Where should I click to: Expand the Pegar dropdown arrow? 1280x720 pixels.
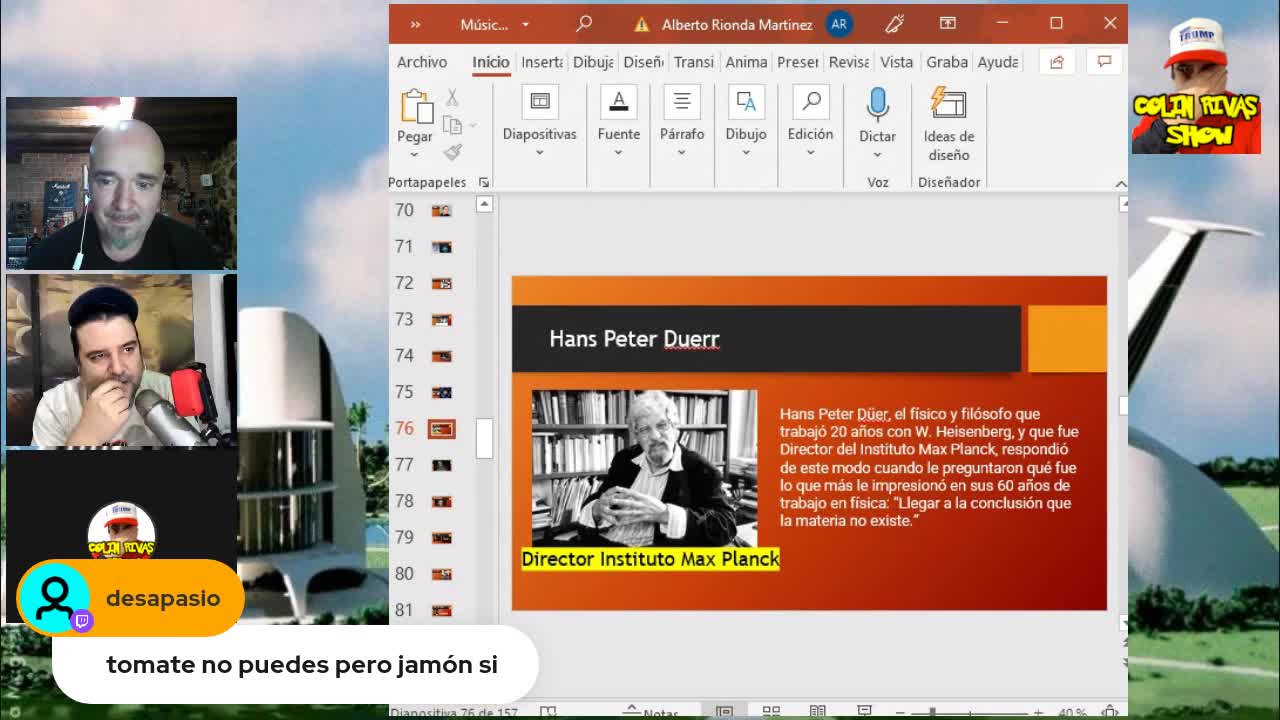click(414, 155)
